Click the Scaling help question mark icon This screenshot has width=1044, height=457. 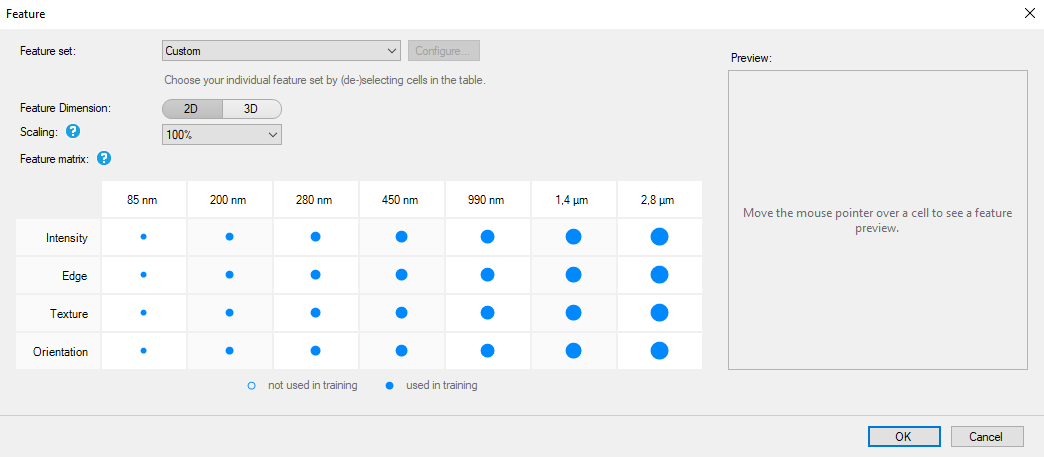[x=73, y=131]
